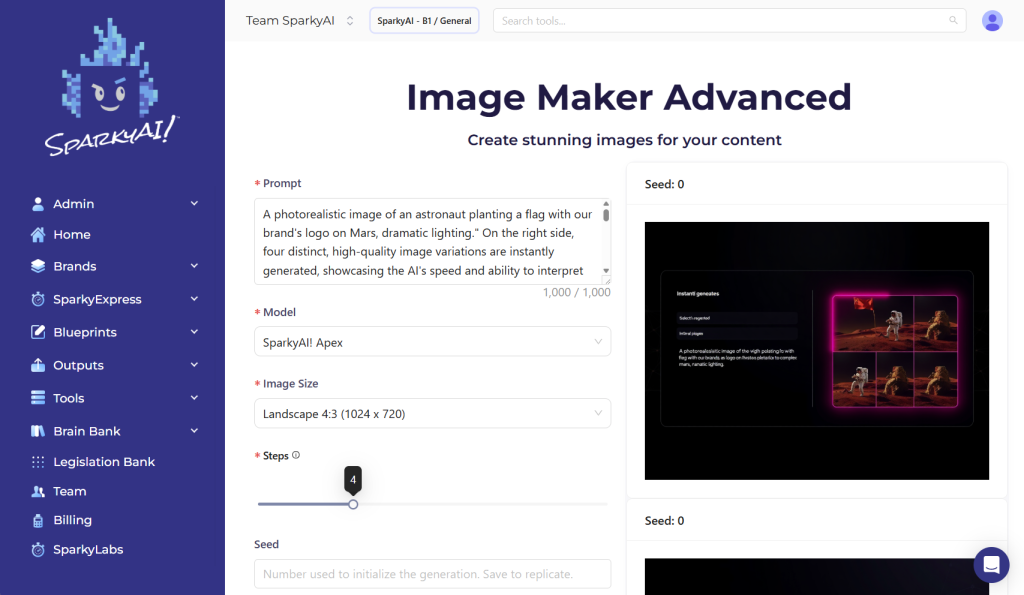Select the Admin icon in the sidebar
The image size is (1024, 595).
tap(37, 202)
